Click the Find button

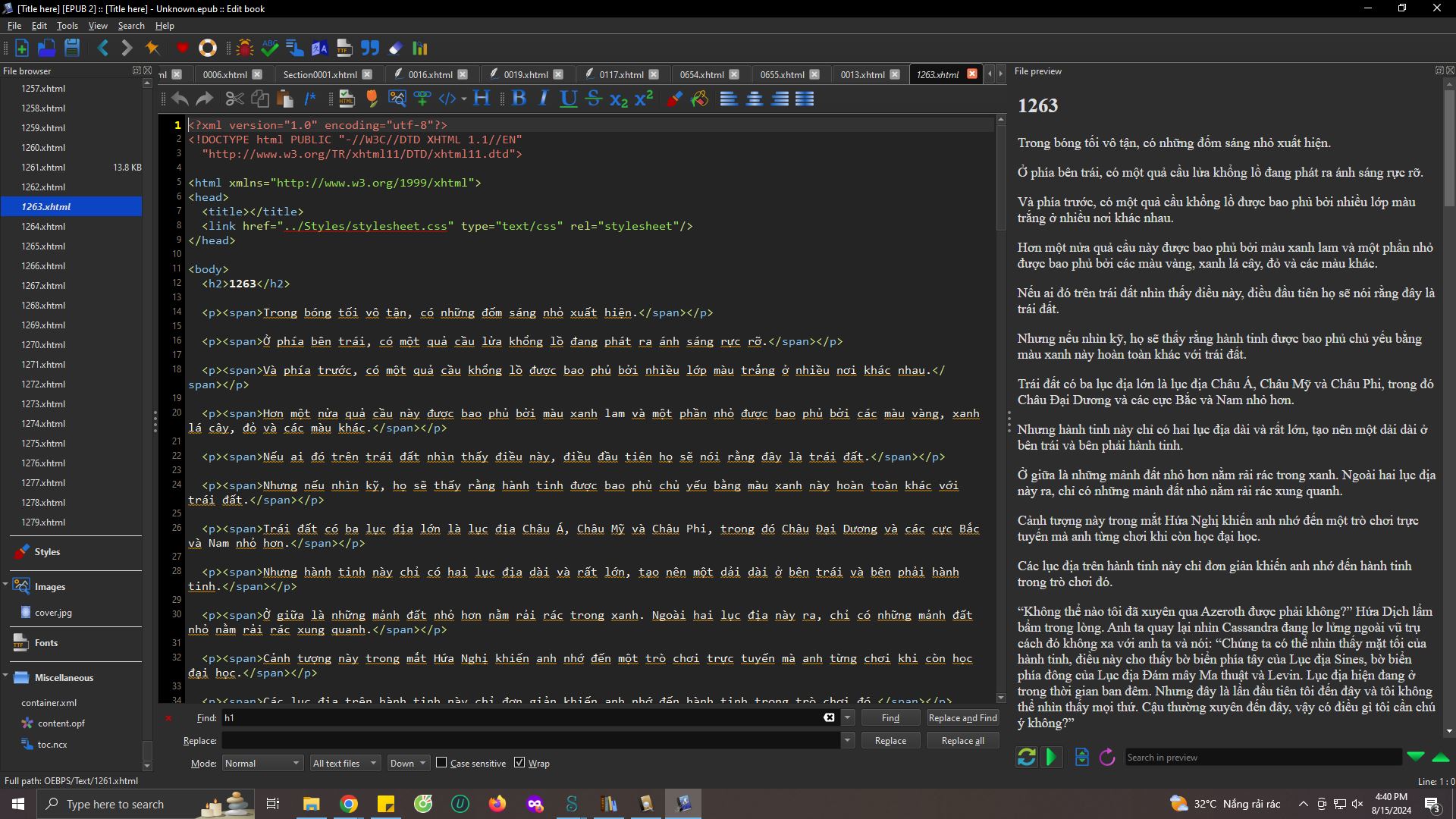[890, 717]
